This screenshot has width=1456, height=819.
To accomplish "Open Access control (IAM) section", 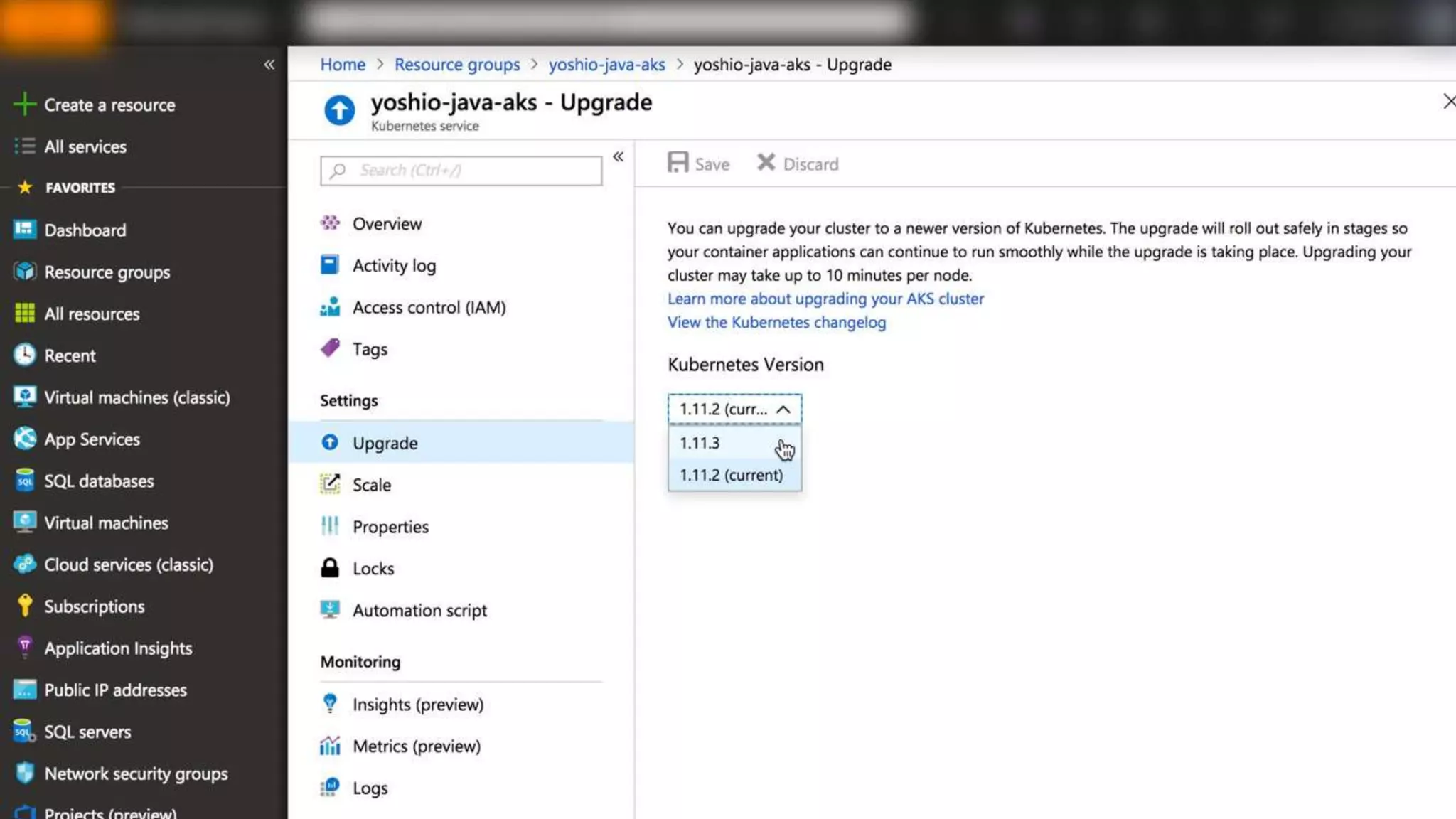I will 429,307.
